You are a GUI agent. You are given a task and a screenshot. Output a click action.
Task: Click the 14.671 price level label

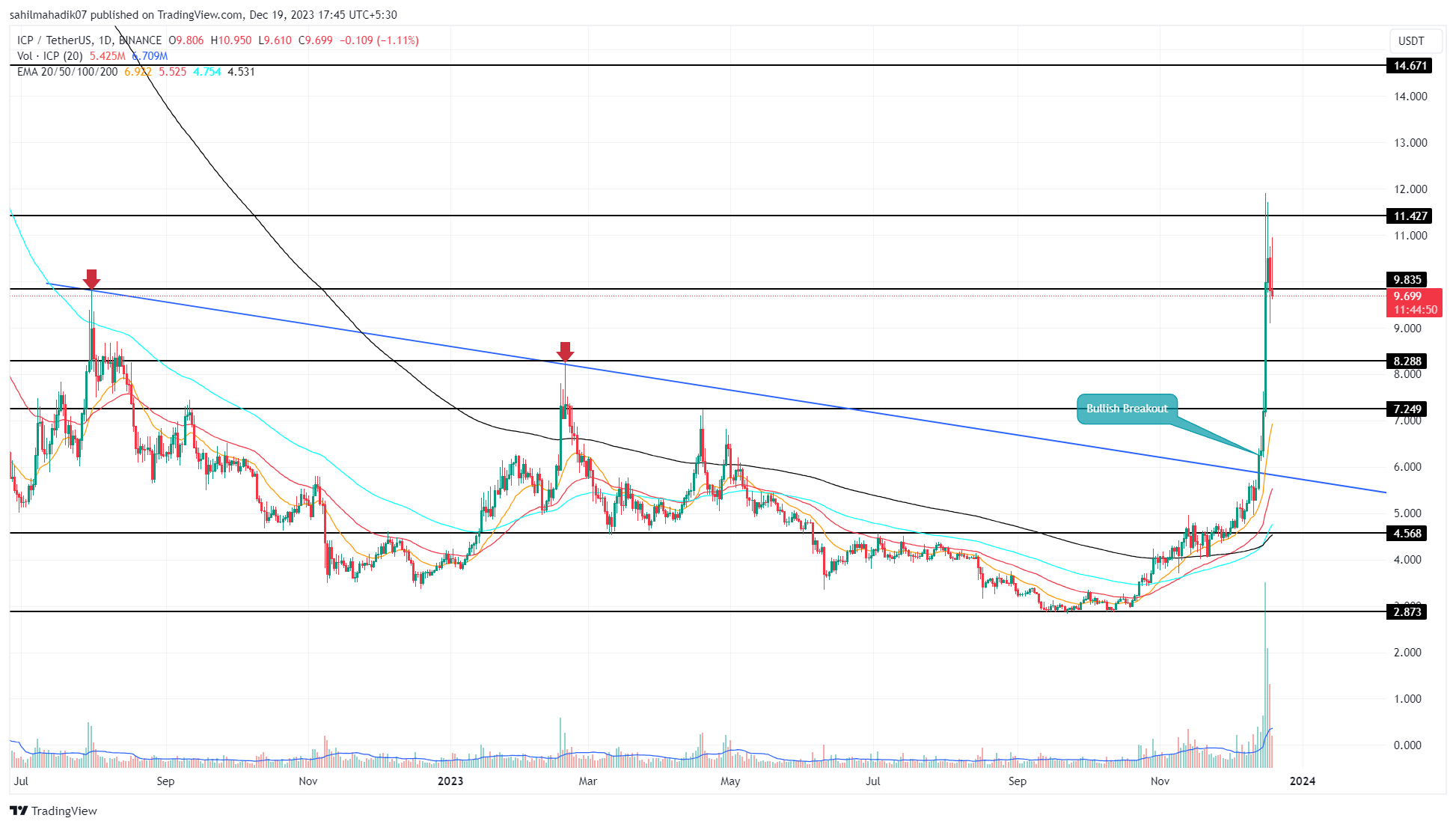[1409, 66]
